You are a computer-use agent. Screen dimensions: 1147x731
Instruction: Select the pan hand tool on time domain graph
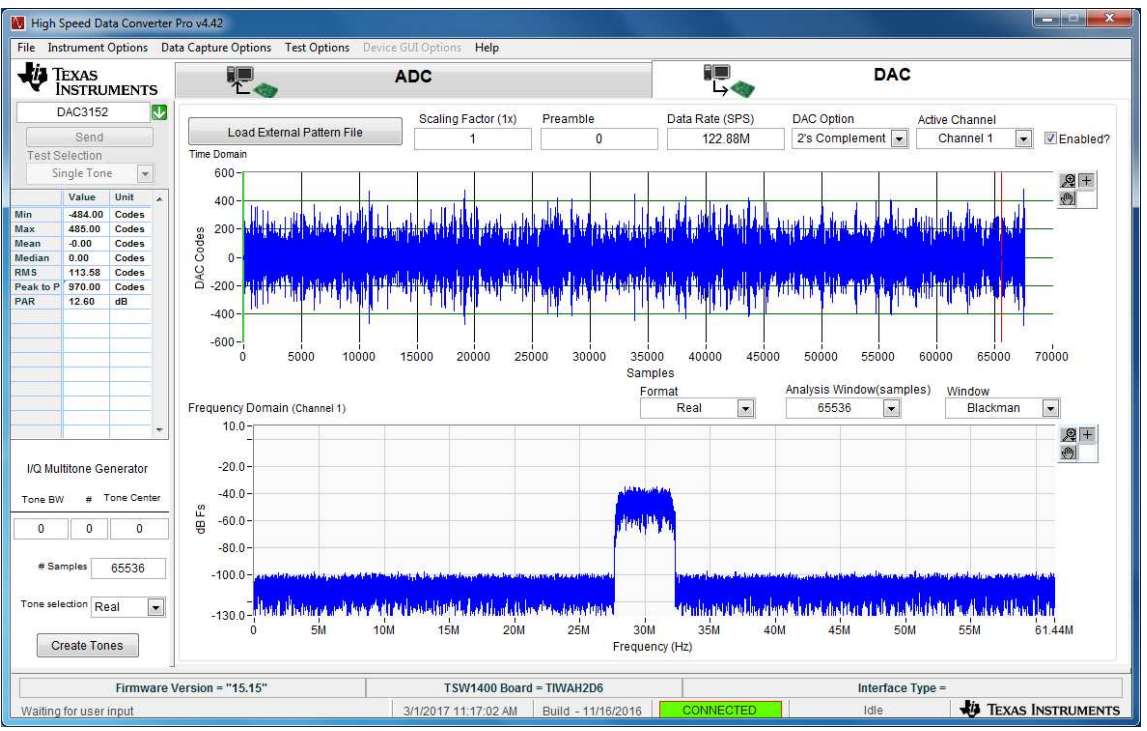click(x=1069, y=198)
